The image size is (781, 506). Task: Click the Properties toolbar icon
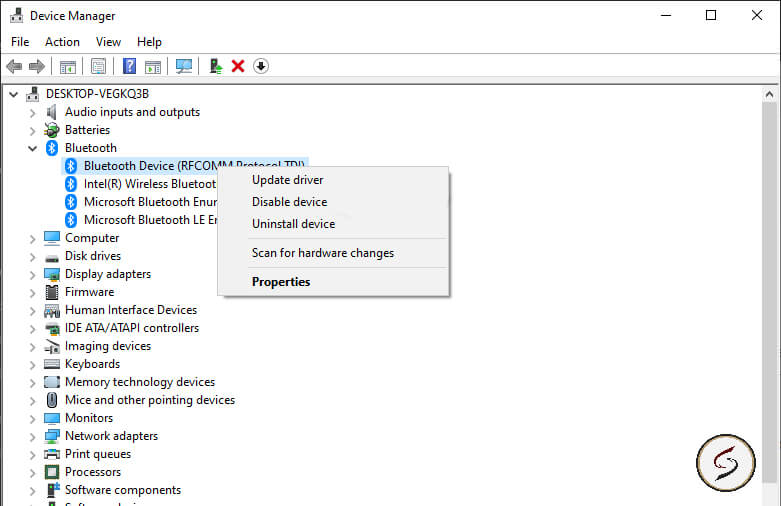[x=99, y=66]
